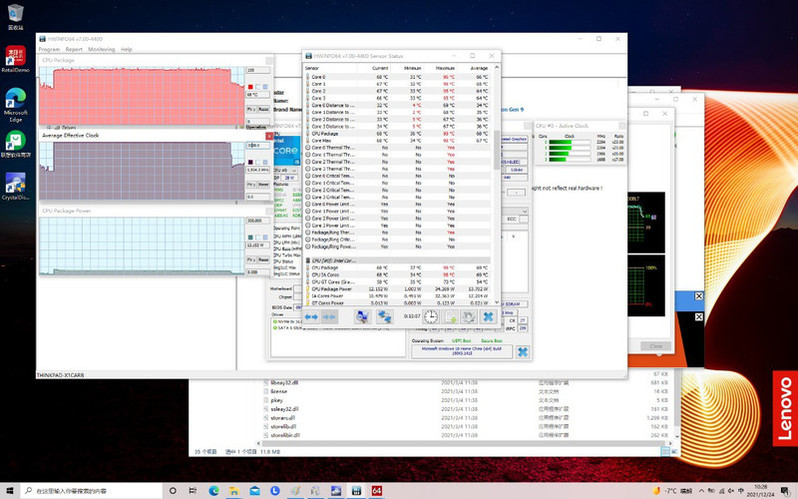This screenshot has width=798, height=499.
Task: Click the sensor logging file icon
Action: pos(450,316)
